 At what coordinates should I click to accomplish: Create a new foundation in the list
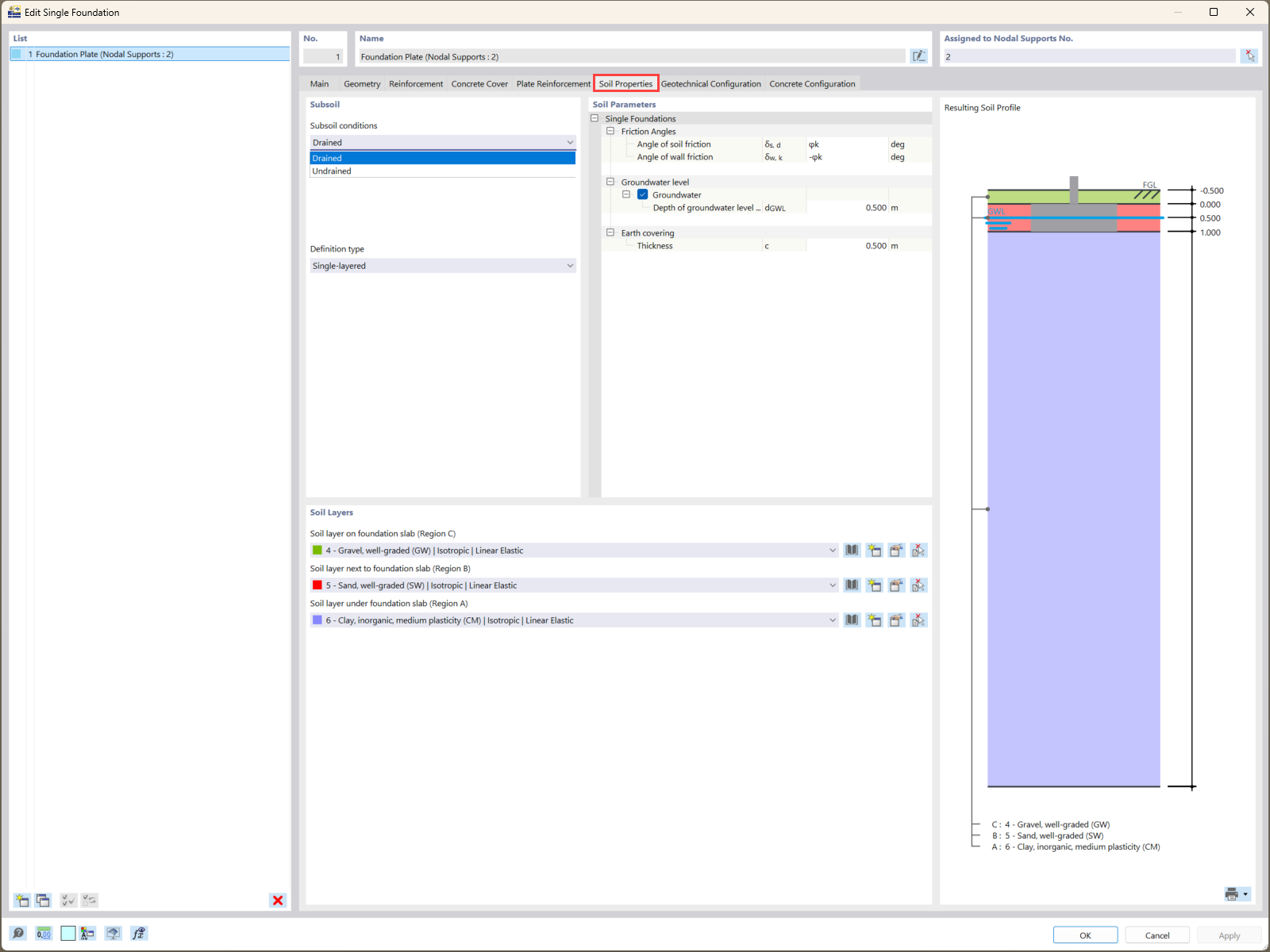(21, 900)
